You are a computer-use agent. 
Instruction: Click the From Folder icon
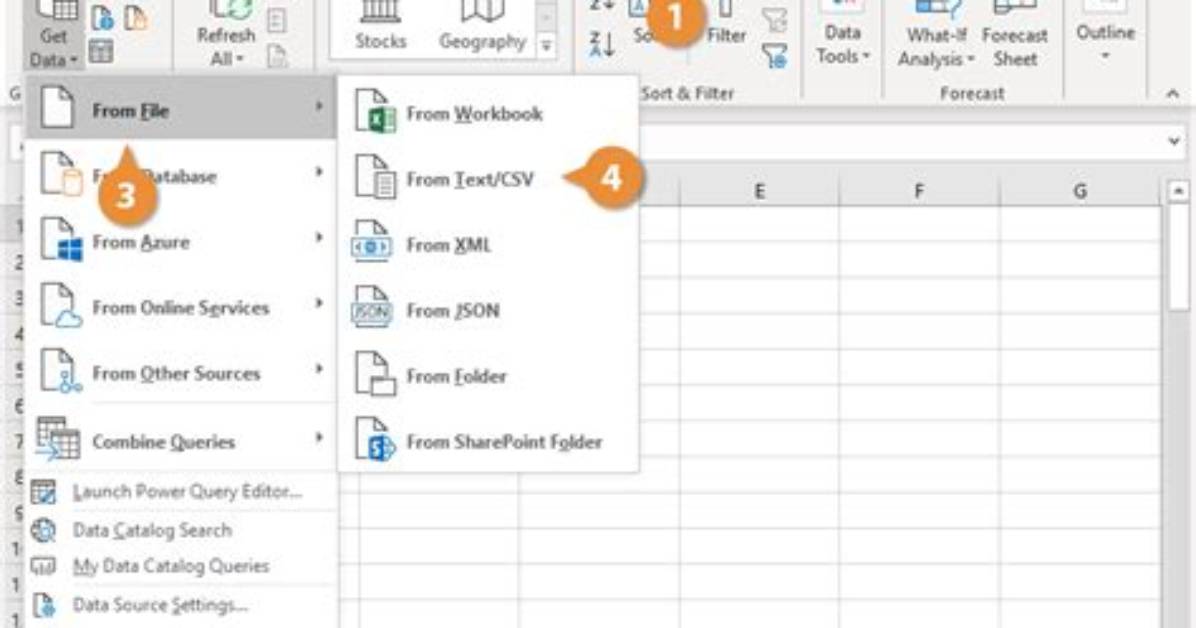(375, 375)
